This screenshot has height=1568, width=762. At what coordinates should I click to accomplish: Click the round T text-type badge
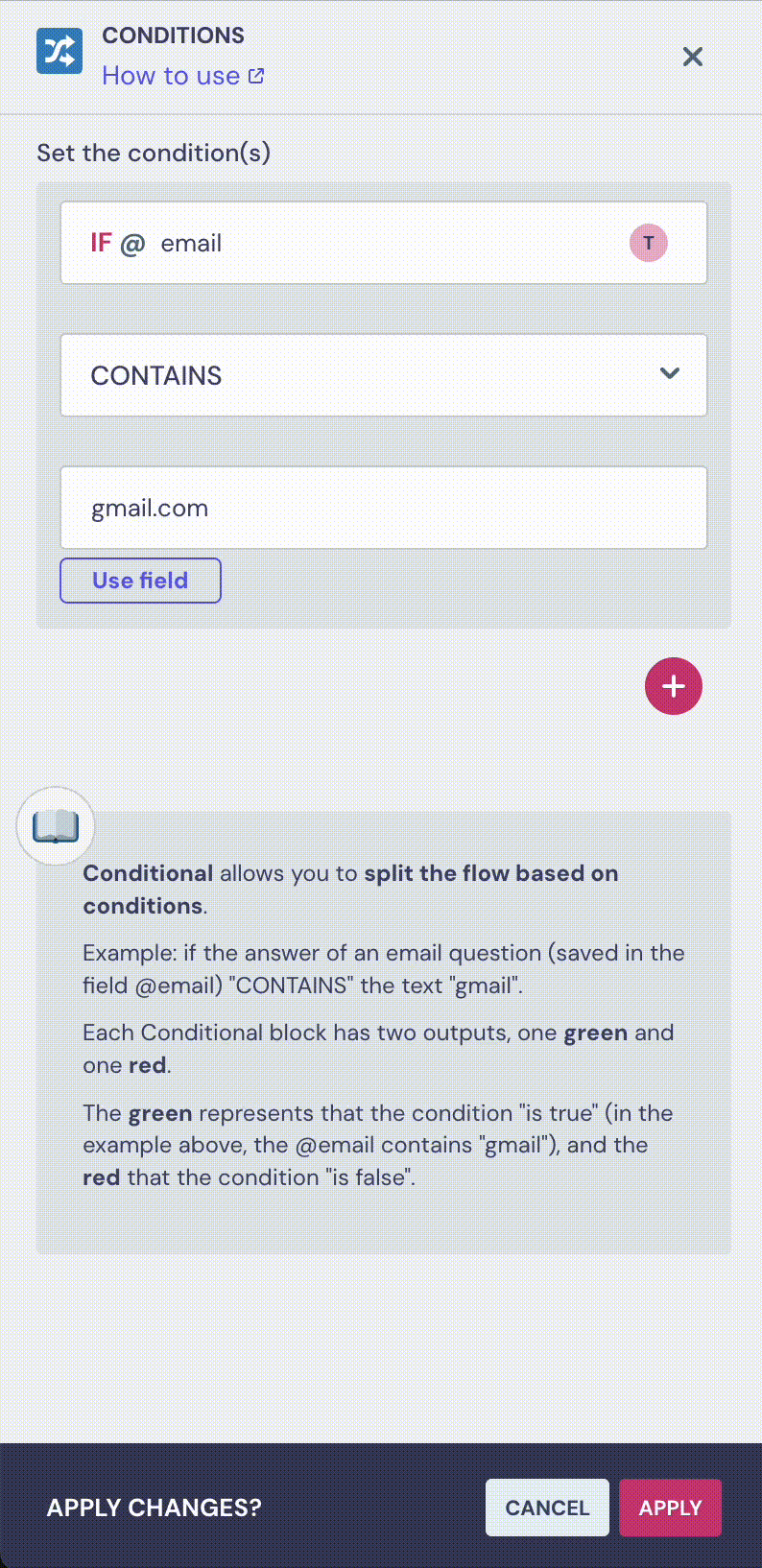pyautogui.click(x=649, y=243)
